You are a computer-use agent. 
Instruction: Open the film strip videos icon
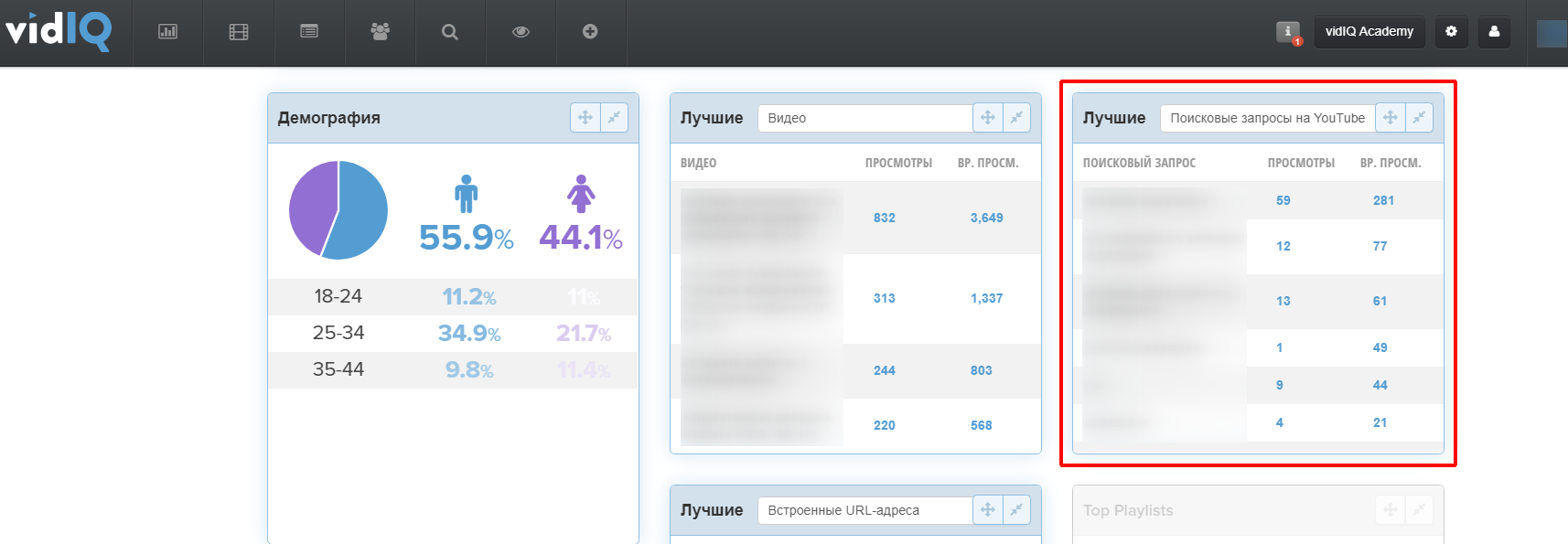[x=239, y=32]
